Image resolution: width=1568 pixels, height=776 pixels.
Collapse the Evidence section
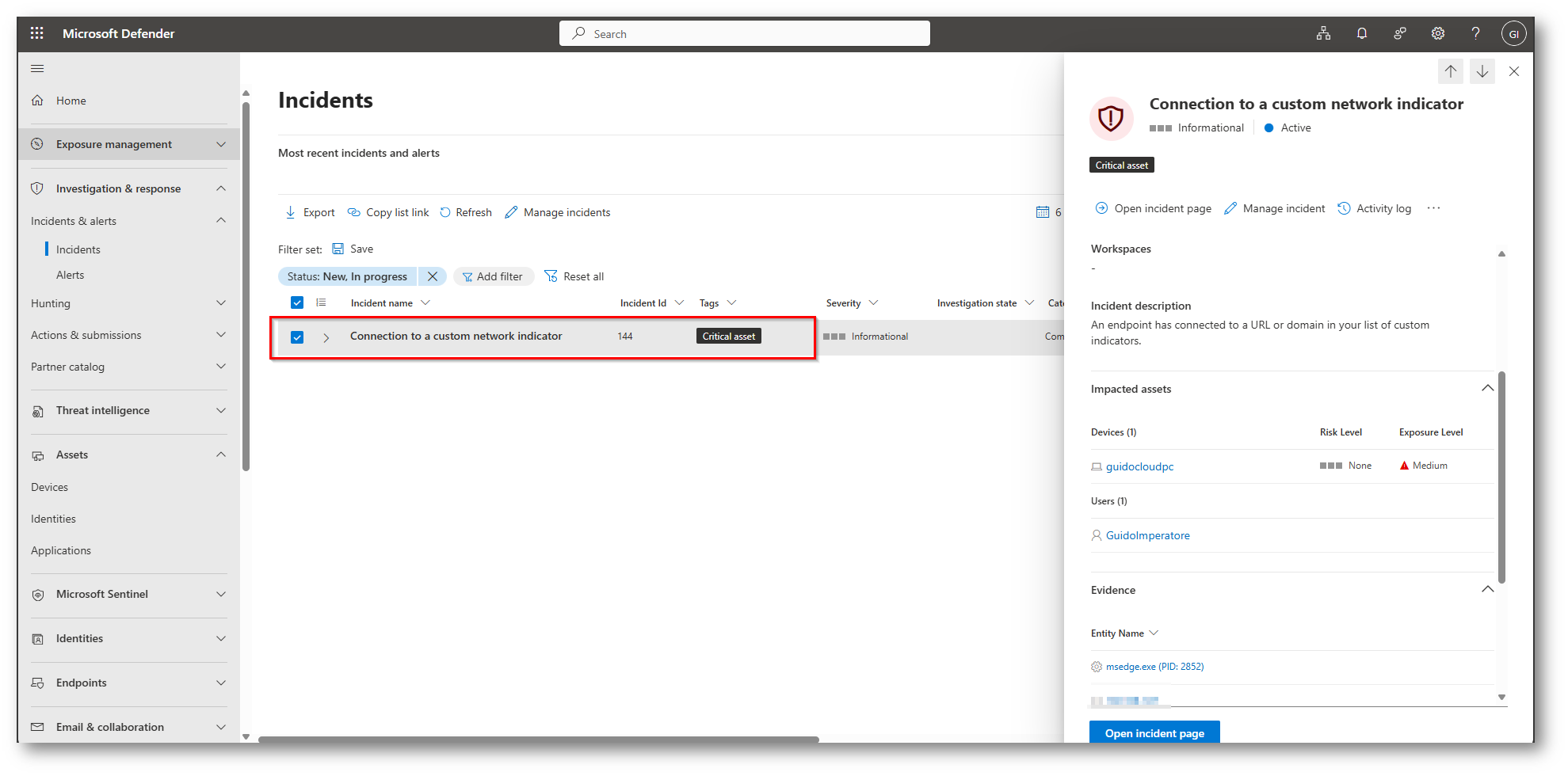(1487, 589)
